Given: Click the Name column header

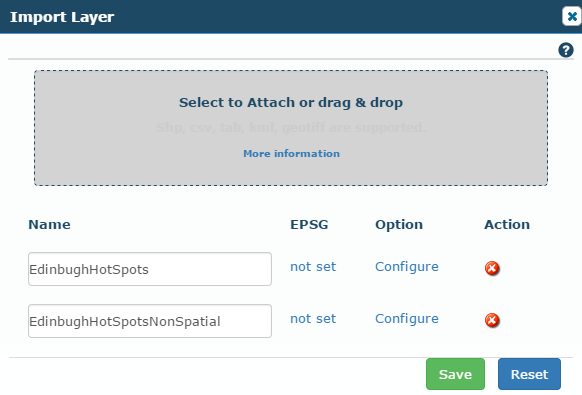Looking at the screenshot, I should click(49, 225).
